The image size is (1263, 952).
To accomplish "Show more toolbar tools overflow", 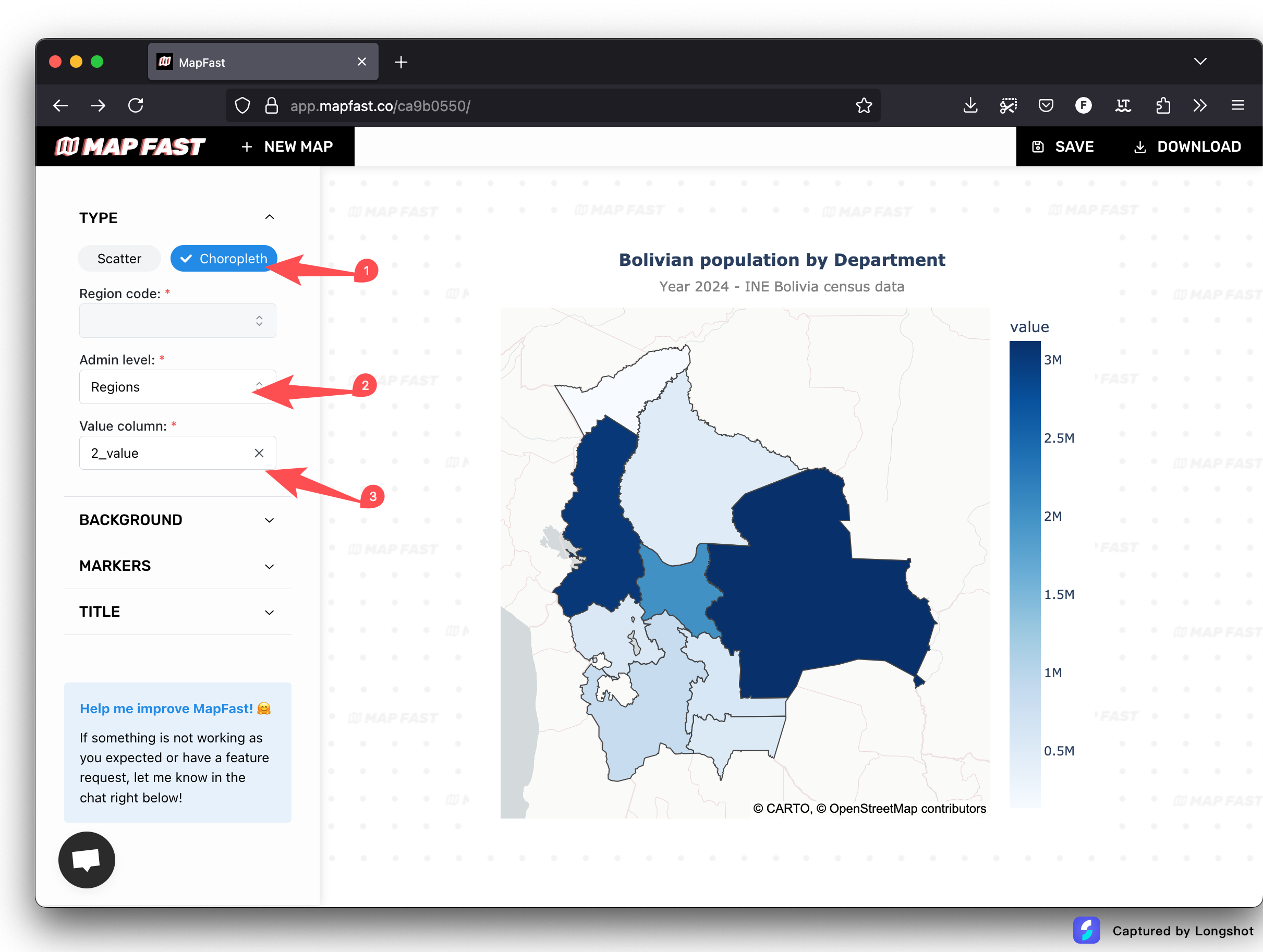I will pyautogui.click(x=1199, y=106).
